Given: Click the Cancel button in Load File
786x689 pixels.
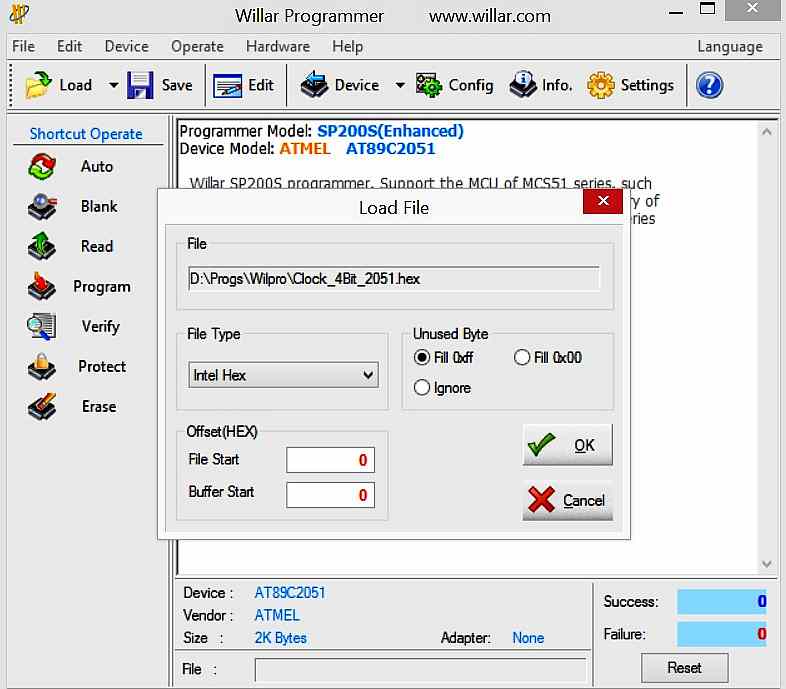Looking at the screenshot, I should pos(567,500).
